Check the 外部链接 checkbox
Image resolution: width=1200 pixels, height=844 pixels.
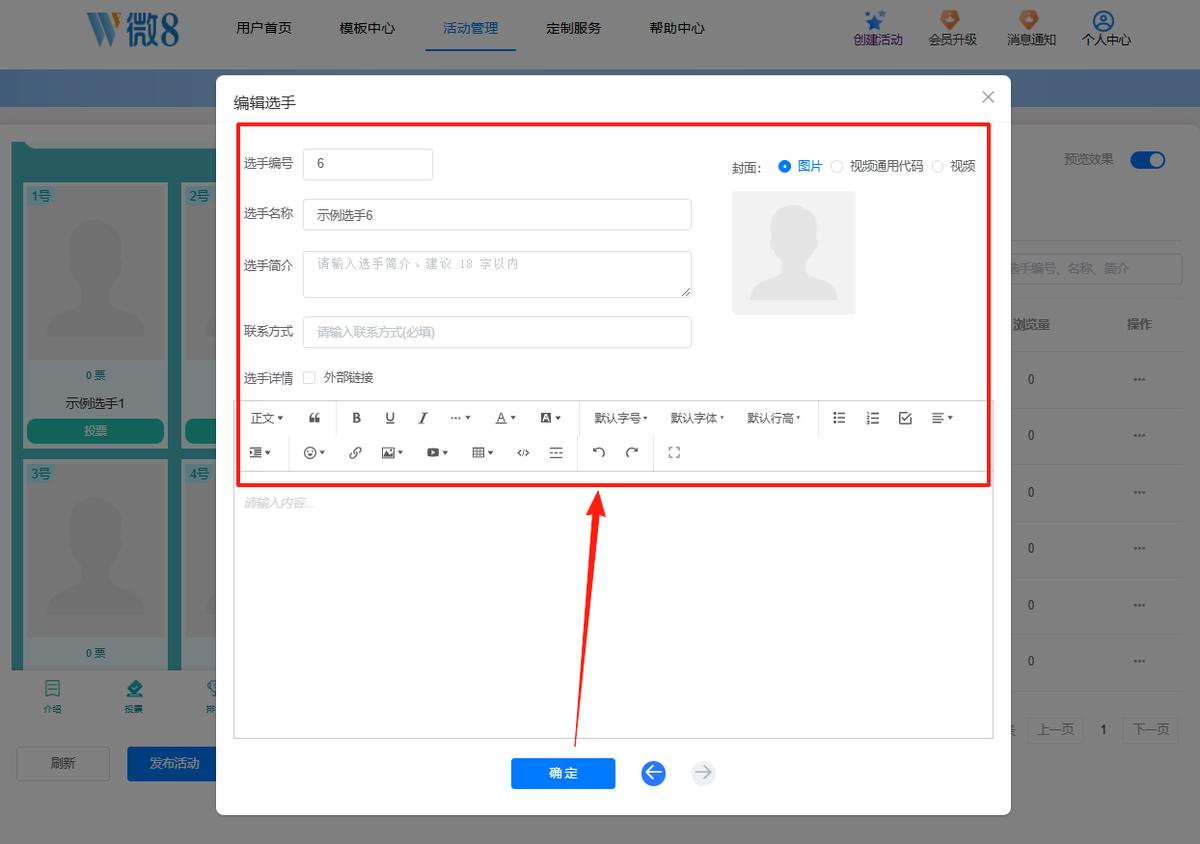309,378
